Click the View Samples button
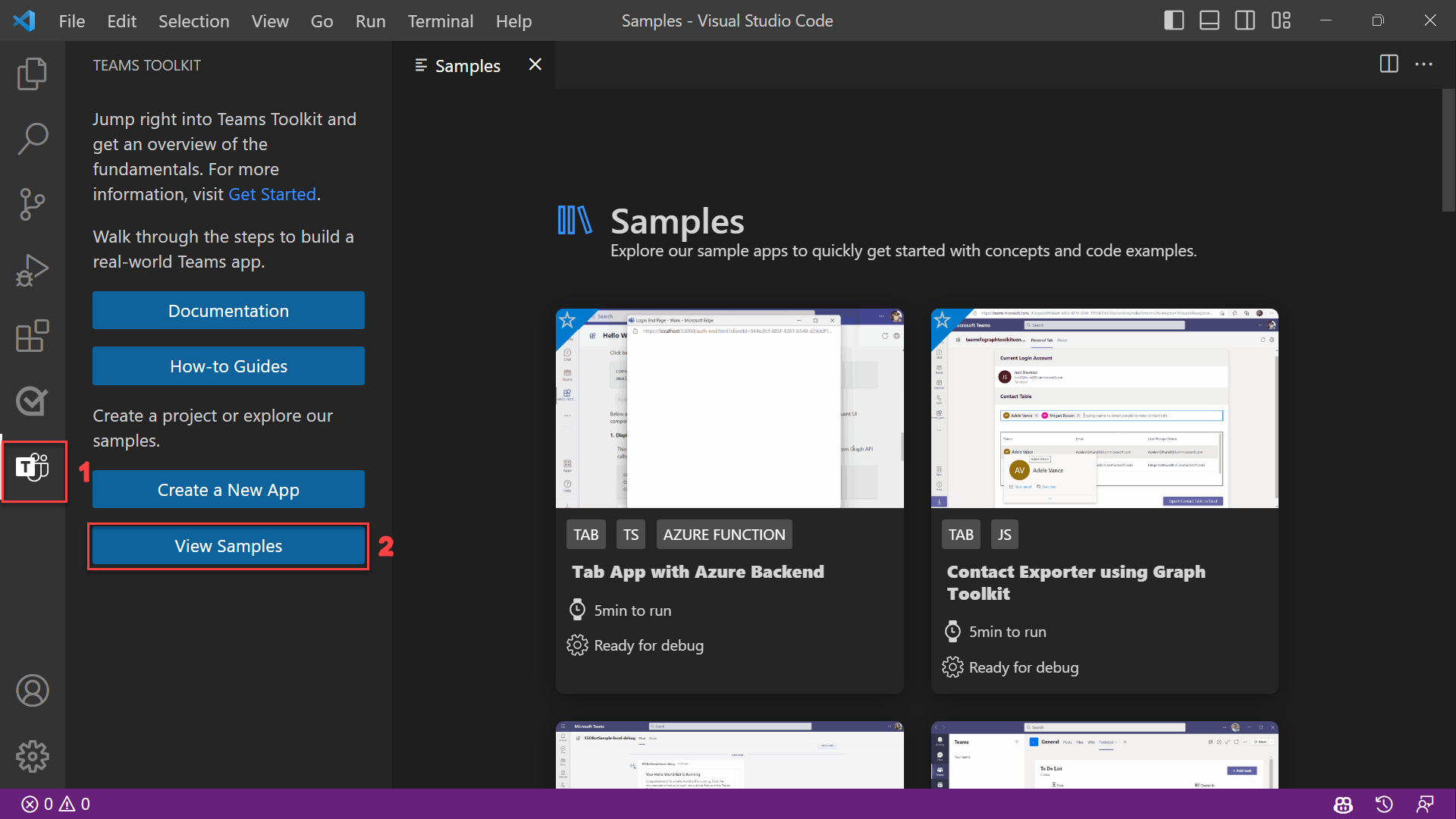This screenshot has width=1456, height=819. [x=228, y=545]
